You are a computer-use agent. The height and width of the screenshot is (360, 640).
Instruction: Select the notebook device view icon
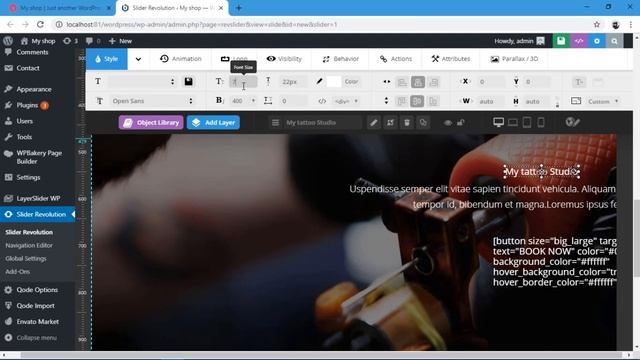pyautogui.click(x=513, y=122)
